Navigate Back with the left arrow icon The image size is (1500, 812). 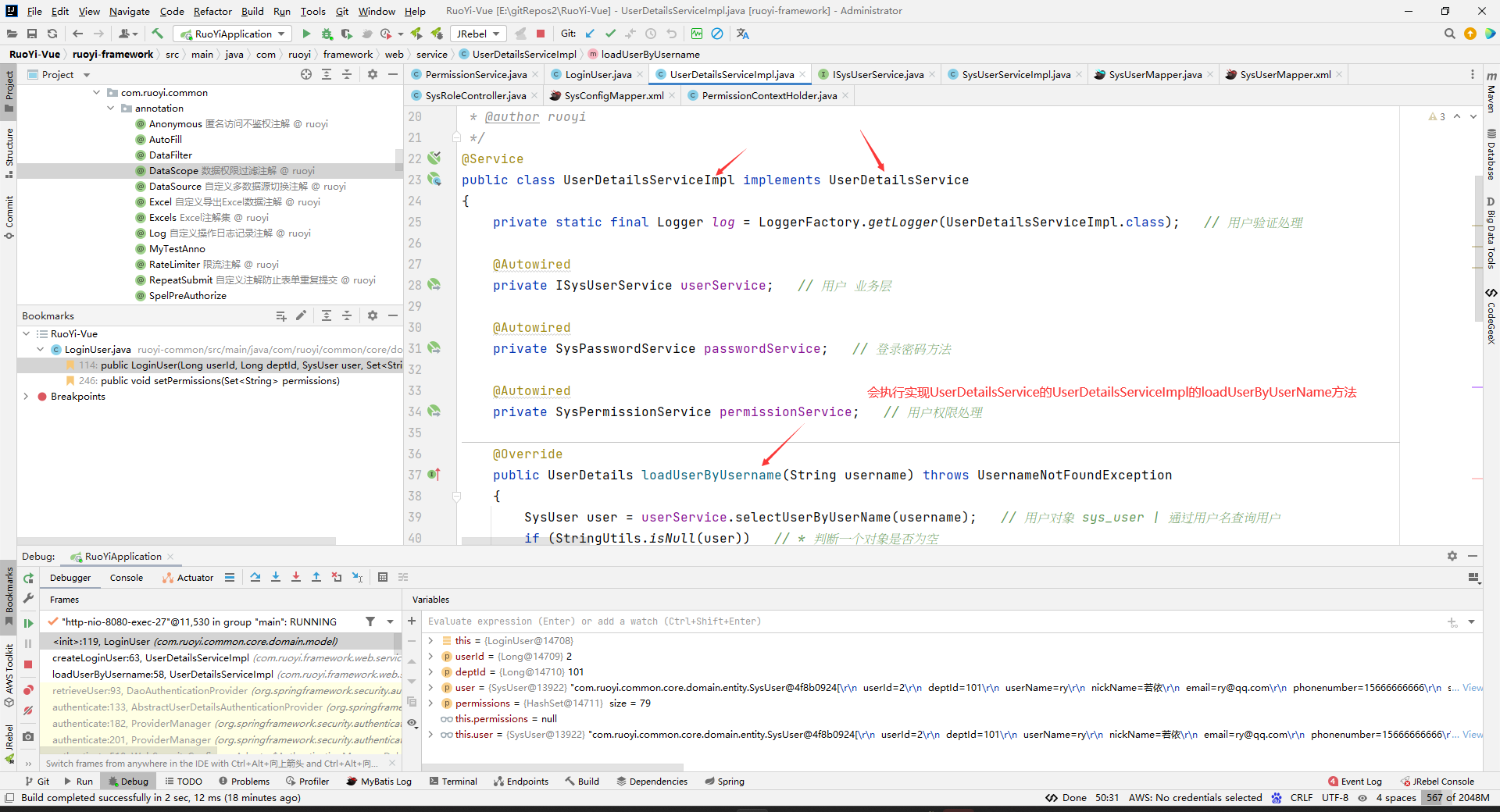(x=77, y=34)
